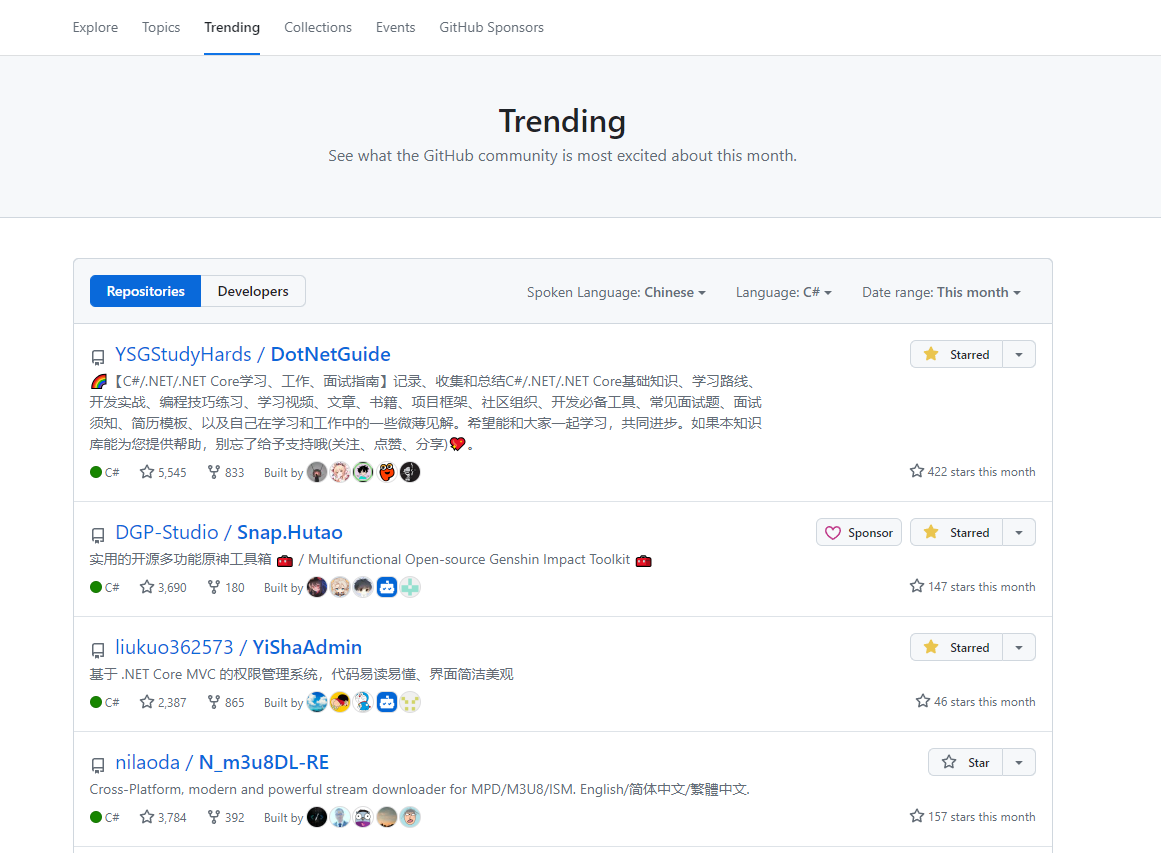Image resolution: width=1161 pixels, height=853 pixels.
Task: Click the third contributor avatar of DotNetGuide
Action: (363, 472)
